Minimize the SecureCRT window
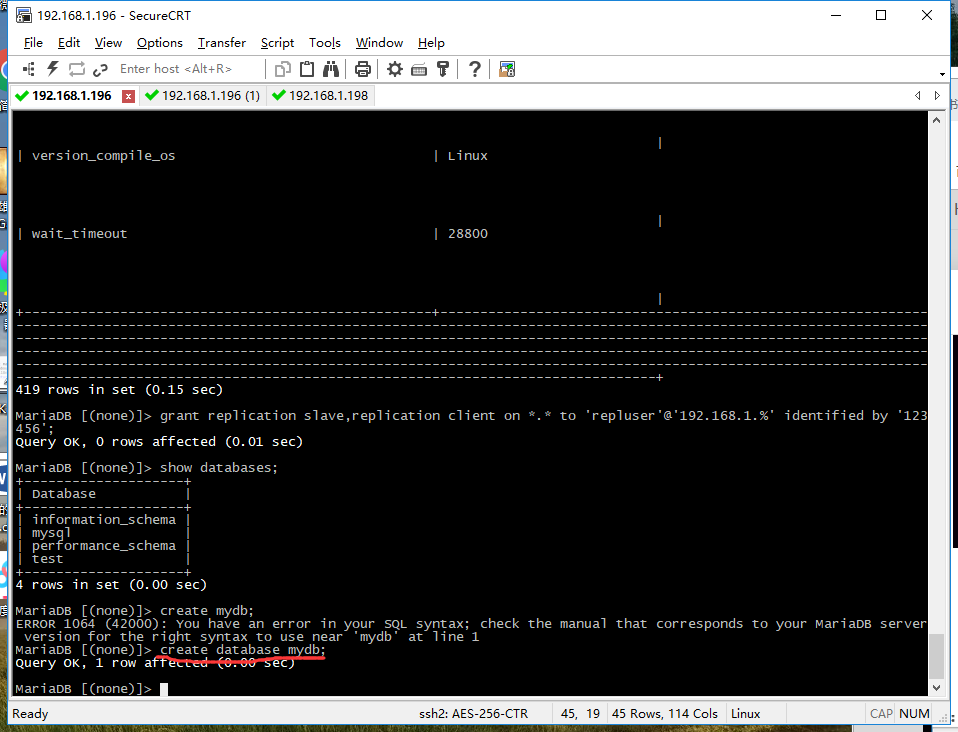The height and width of the screenshot is (732, 958). (x=836, y=15)
